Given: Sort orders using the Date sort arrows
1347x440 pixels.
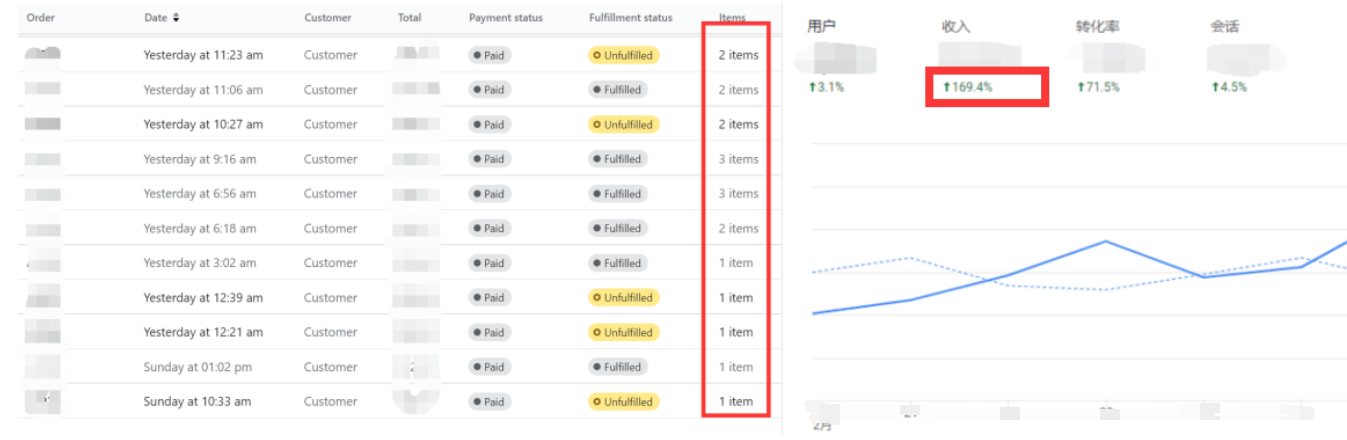Looking at the screenshot, I should click(177, 18).
